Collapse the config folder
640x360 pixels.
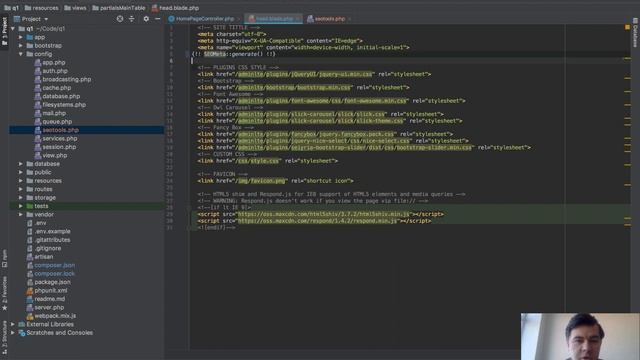[x=20, y=54]
